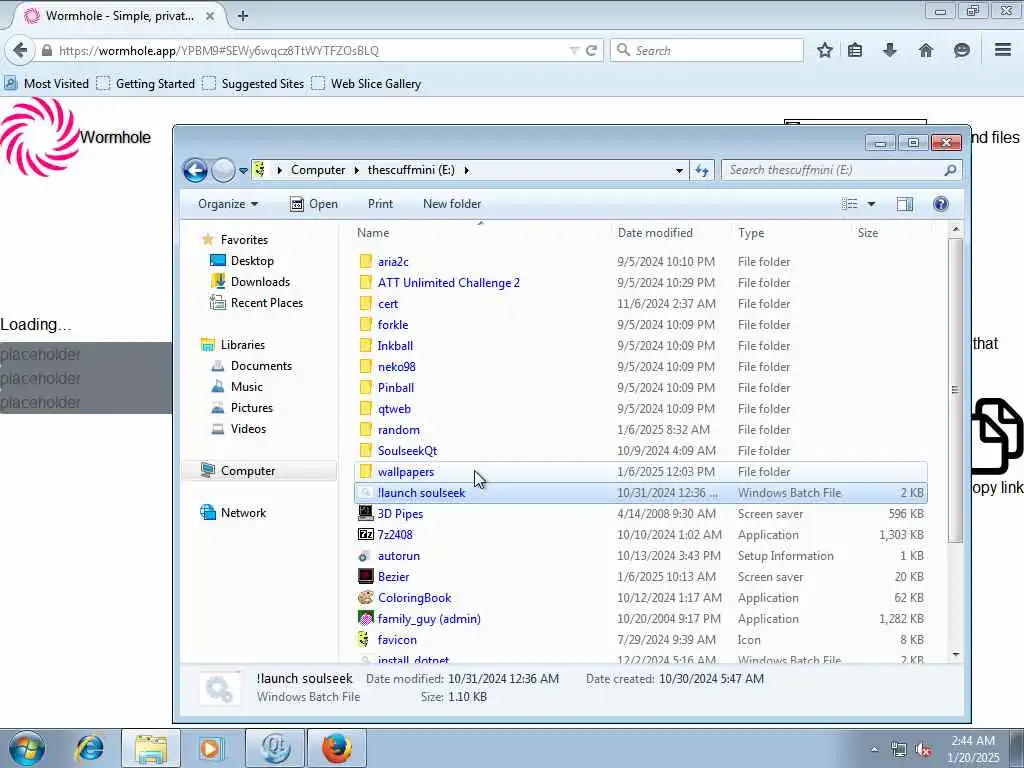
Task: Open the view options dropdown arrow
Action: click(871, 204)
